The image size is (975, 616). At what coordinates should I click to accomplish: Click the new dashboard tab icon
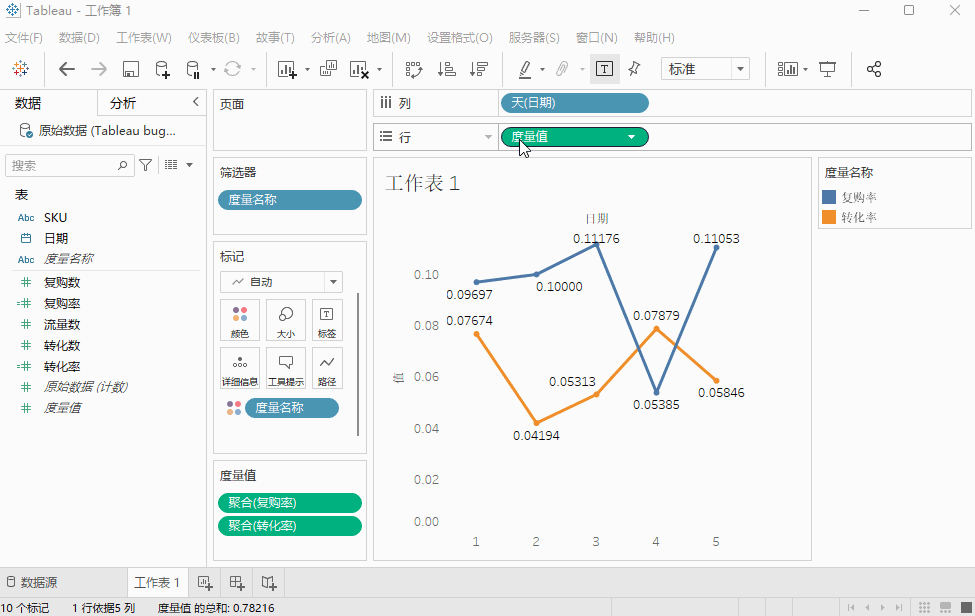pos(237,582)
